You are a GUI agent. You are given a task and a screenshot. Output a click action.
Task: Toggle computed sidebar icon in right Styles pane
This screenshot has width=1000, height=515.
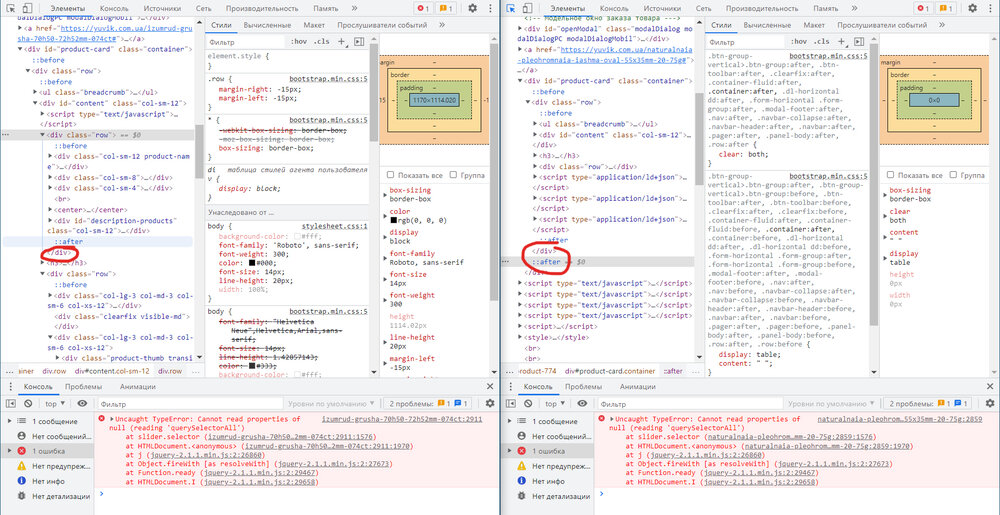(858, 41)
